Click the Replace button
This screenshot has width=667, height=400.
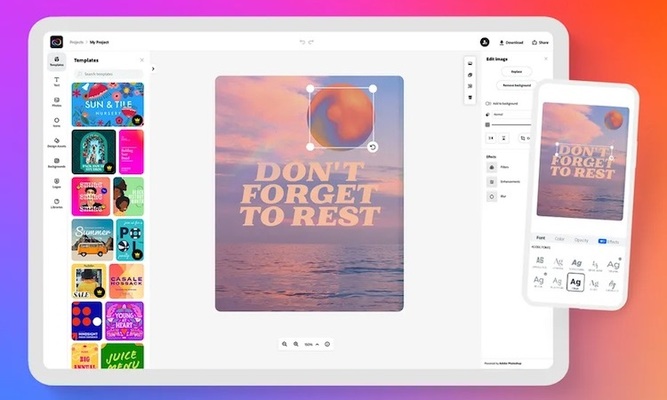[516, 71]
